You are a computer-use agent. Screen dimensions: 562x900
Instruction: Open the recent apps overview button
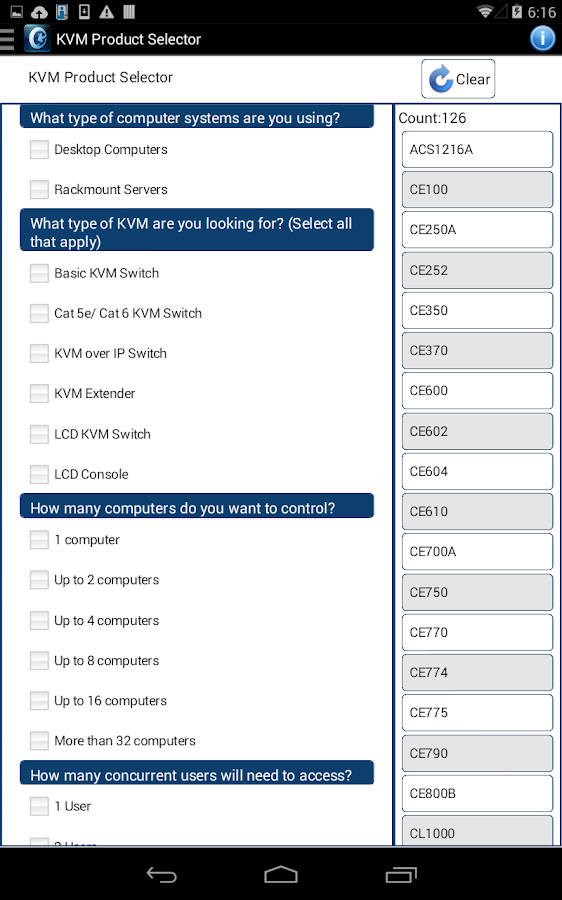[401, 874]
